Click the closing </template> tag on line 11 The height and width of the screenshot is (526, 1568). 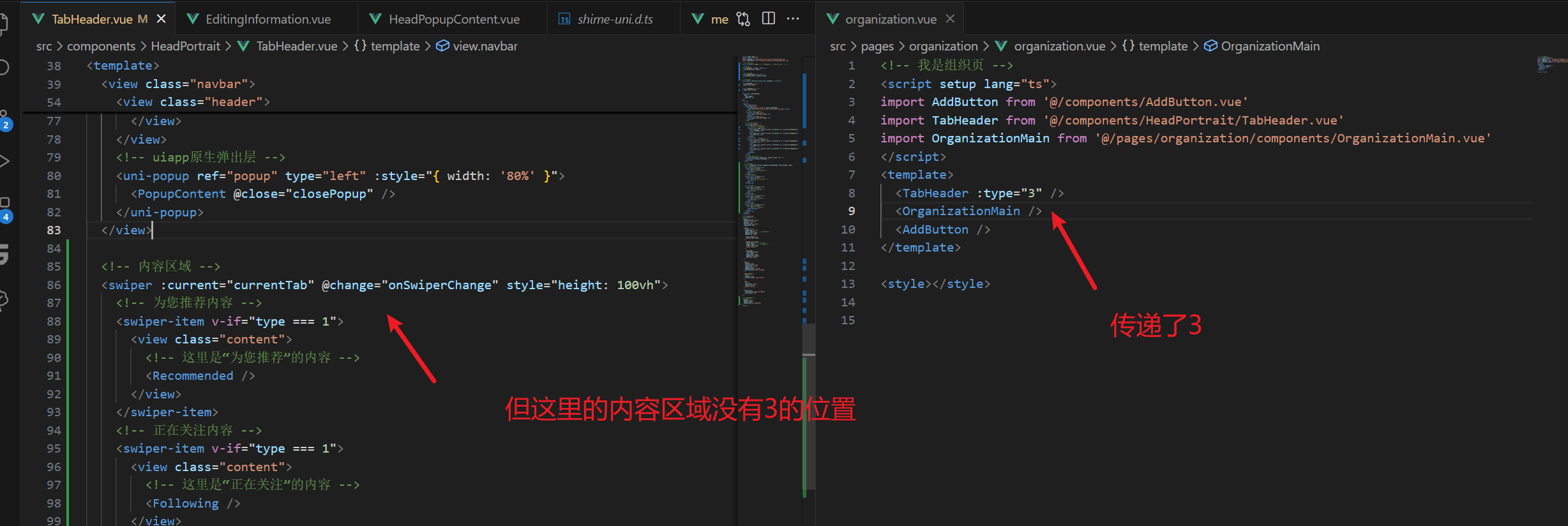click(x=921, y=248)
